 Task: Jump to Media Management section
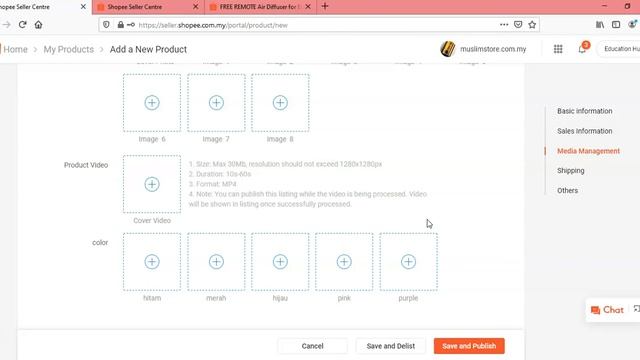point(588,151)
